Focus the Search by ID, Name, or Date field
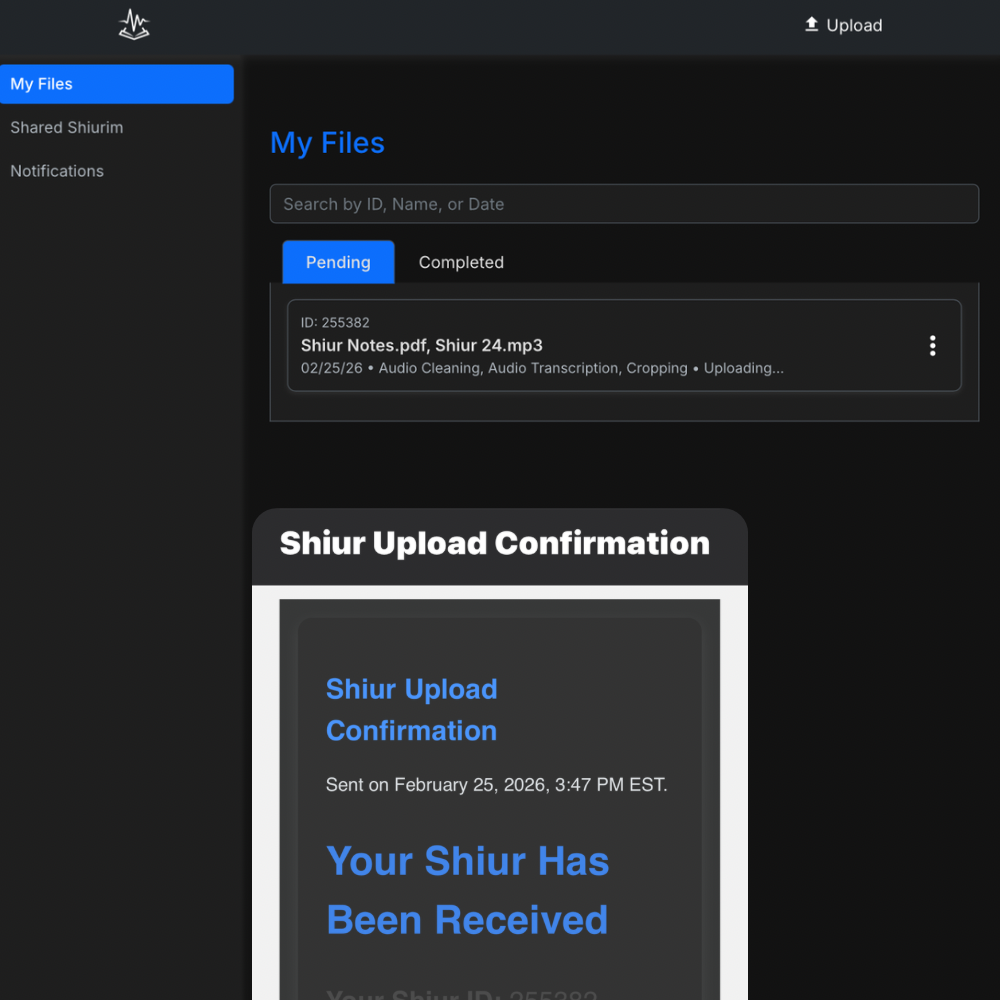This screenshot has width=1000, height=1000. coord(624,204)
